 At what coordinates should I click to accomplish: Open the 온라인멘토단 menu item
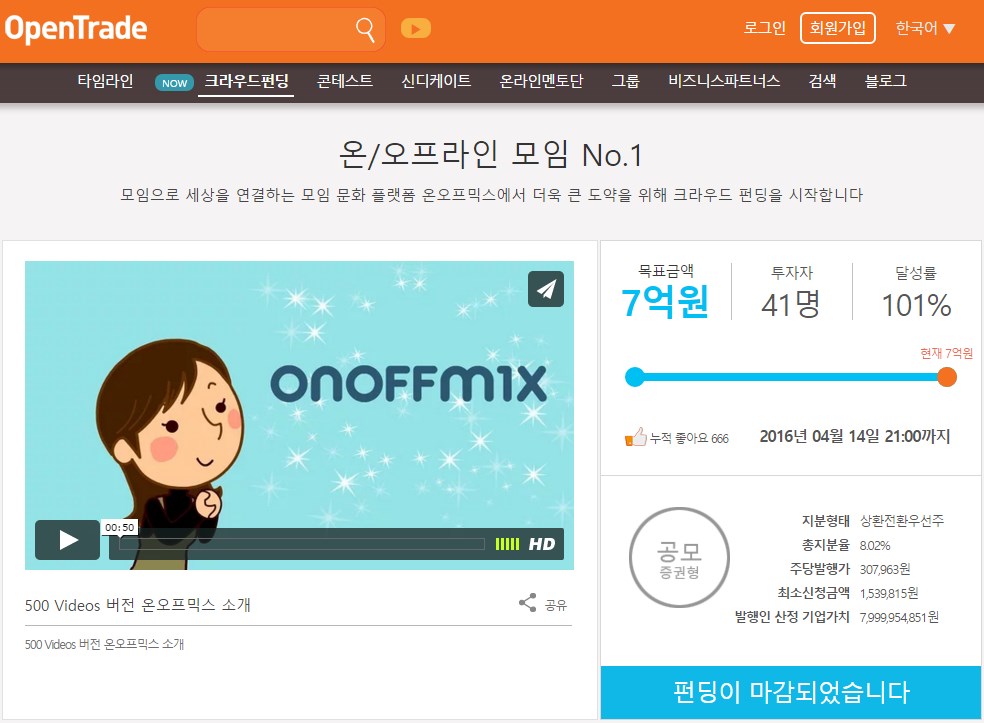tap(541, 82)
